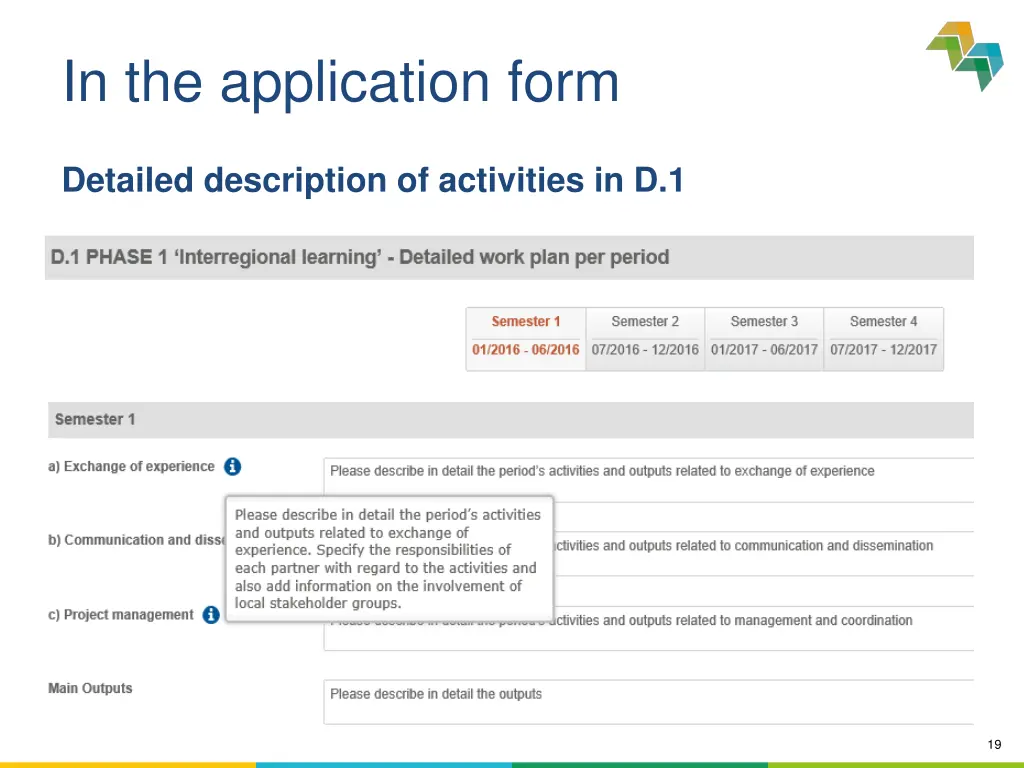Click the 'Main Outputs' label
Viewport: 1024px width, 768px height.
pyautogui.click(x=90, y=688)
